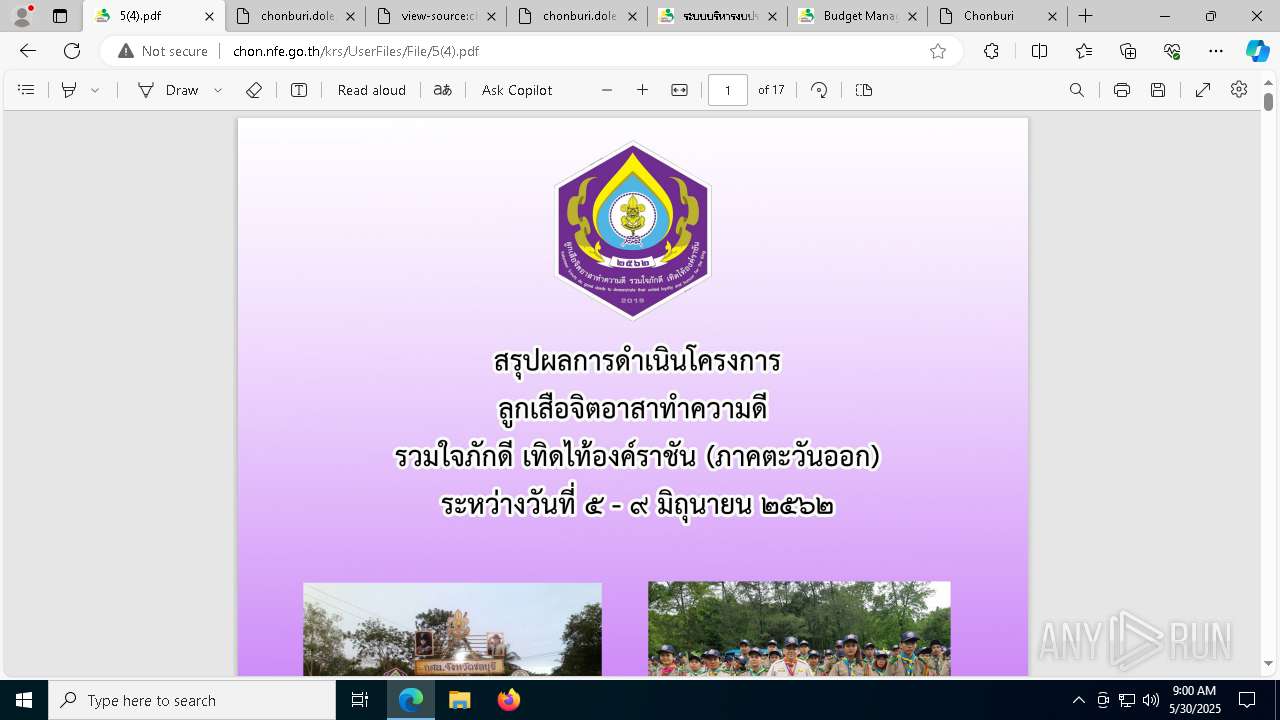Open browser Extensions menu

tap(991, 51)
